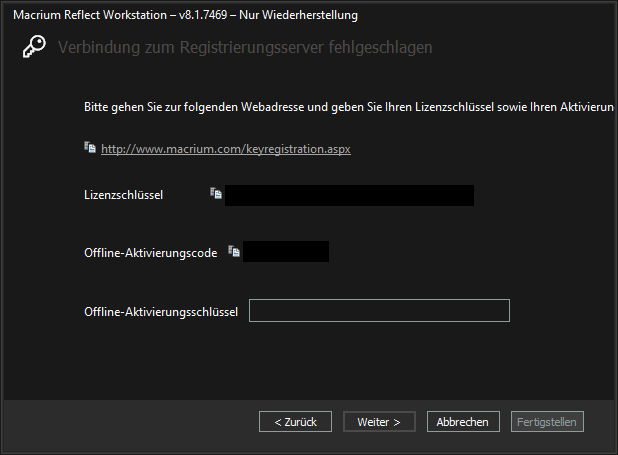Copy the Offline-Aktivierungscode using its copy icon
The image size is (618, 455).
234,251
